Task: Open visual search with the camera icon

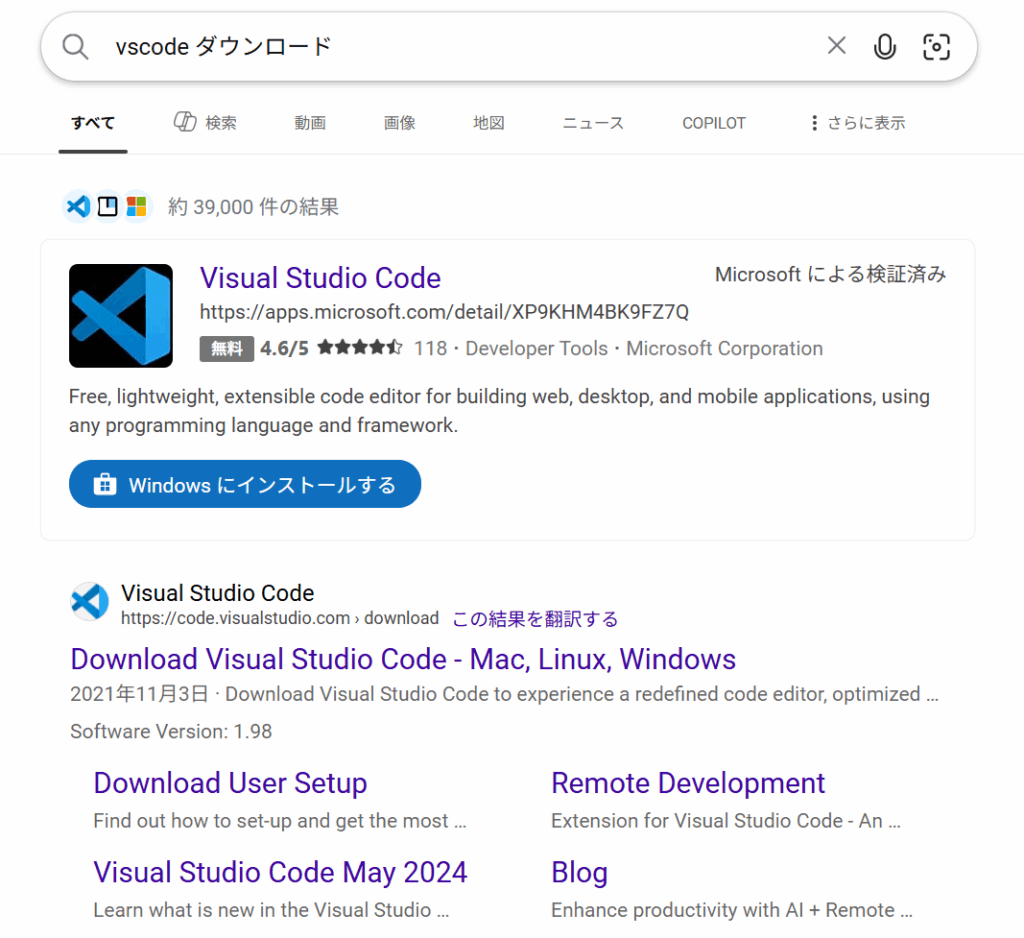Action: (x=936, y=46)
